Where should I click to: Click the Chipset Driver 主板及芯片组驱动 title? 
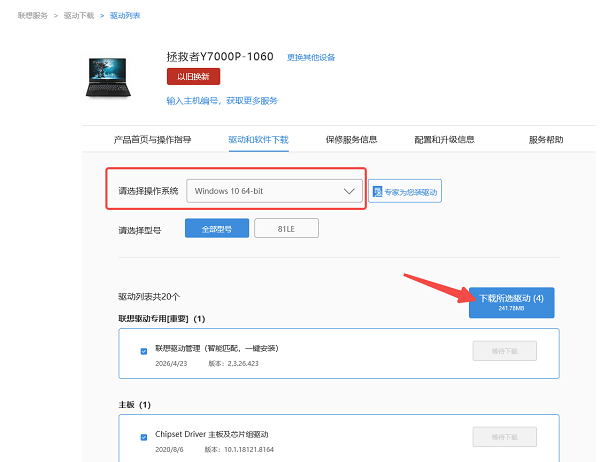(212, 434)
